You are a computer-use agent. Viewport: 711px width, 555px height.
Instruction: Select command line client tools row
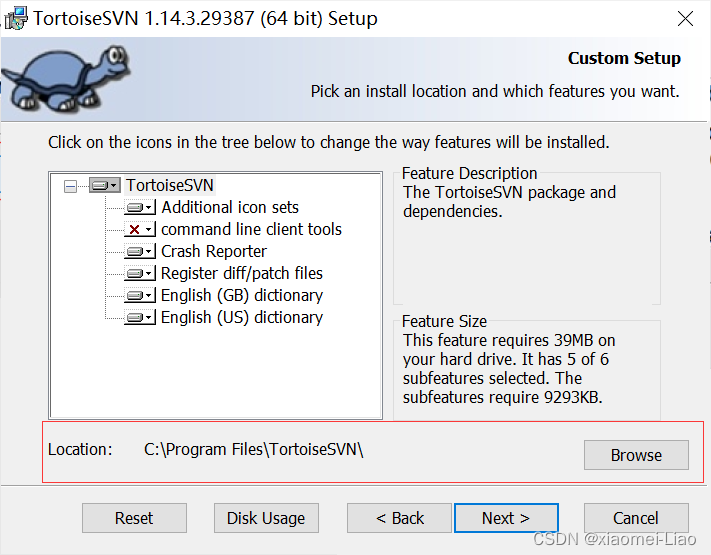click(251, 229)
